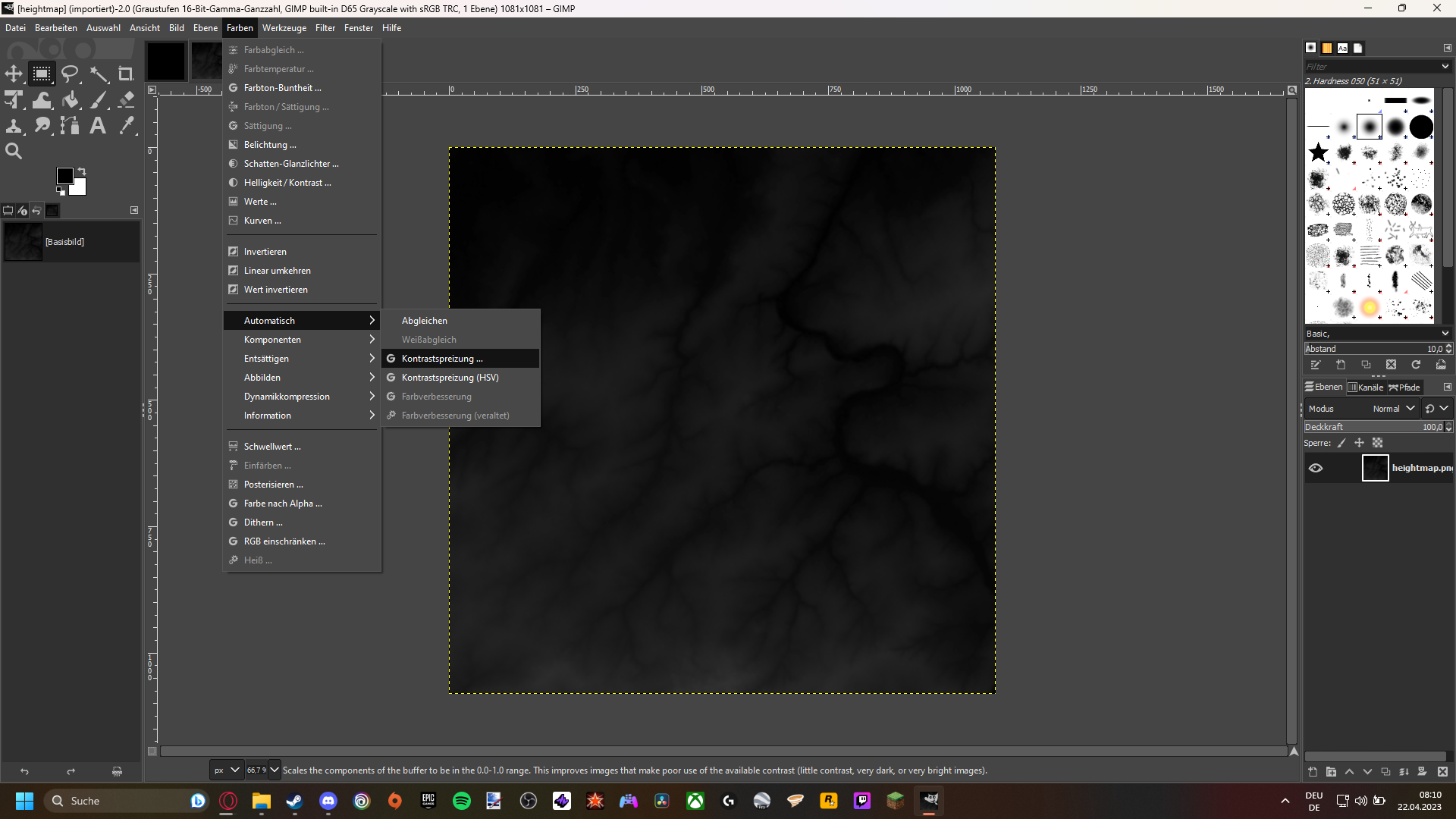Activate the Text tool
The image size is (1456, 819).
pyautogui.click(x=98, y=125)
